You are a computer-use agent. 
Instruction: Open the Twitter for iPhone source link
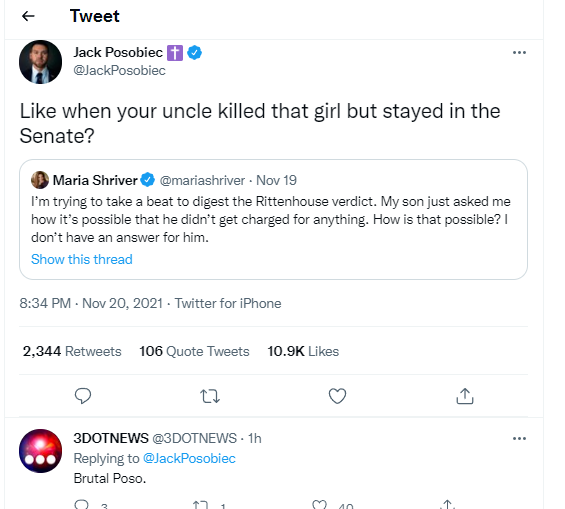point(228,303)
